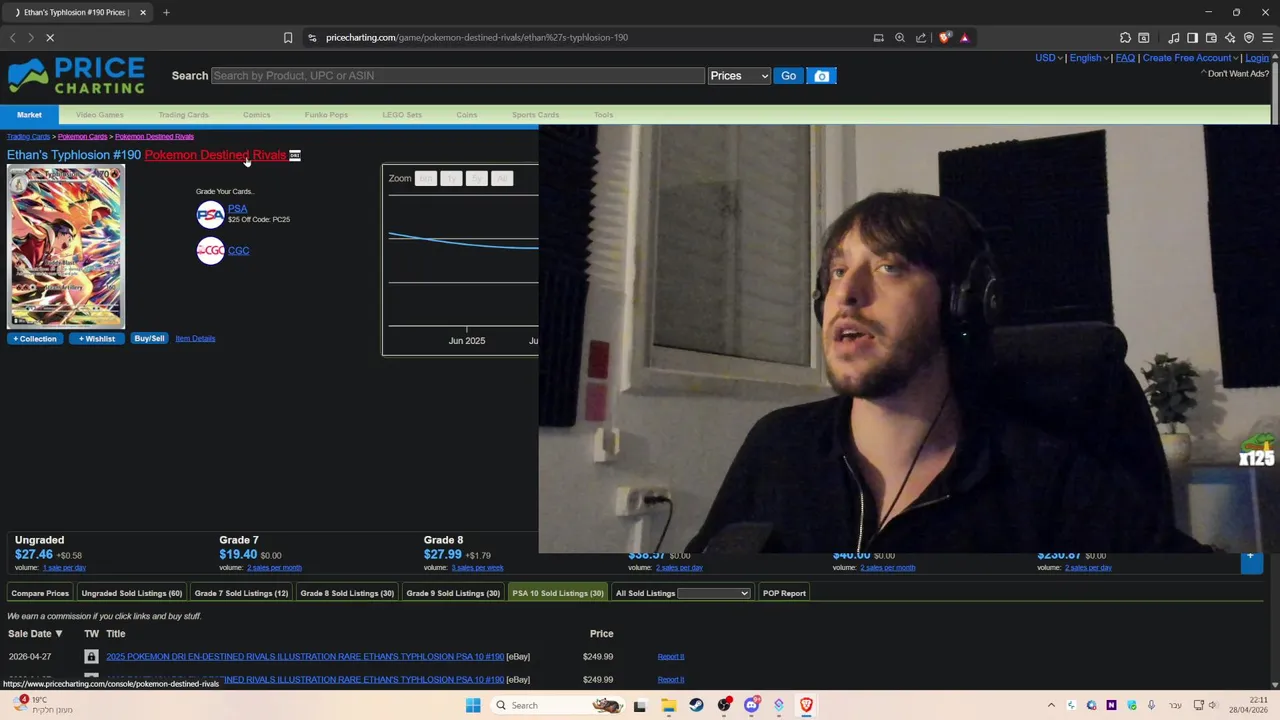Image resolution: width=1280 pixels, height=720 pixels.
Task: Click Report It link for 2026-04-27 sale
Action: [x=671, y=657]
